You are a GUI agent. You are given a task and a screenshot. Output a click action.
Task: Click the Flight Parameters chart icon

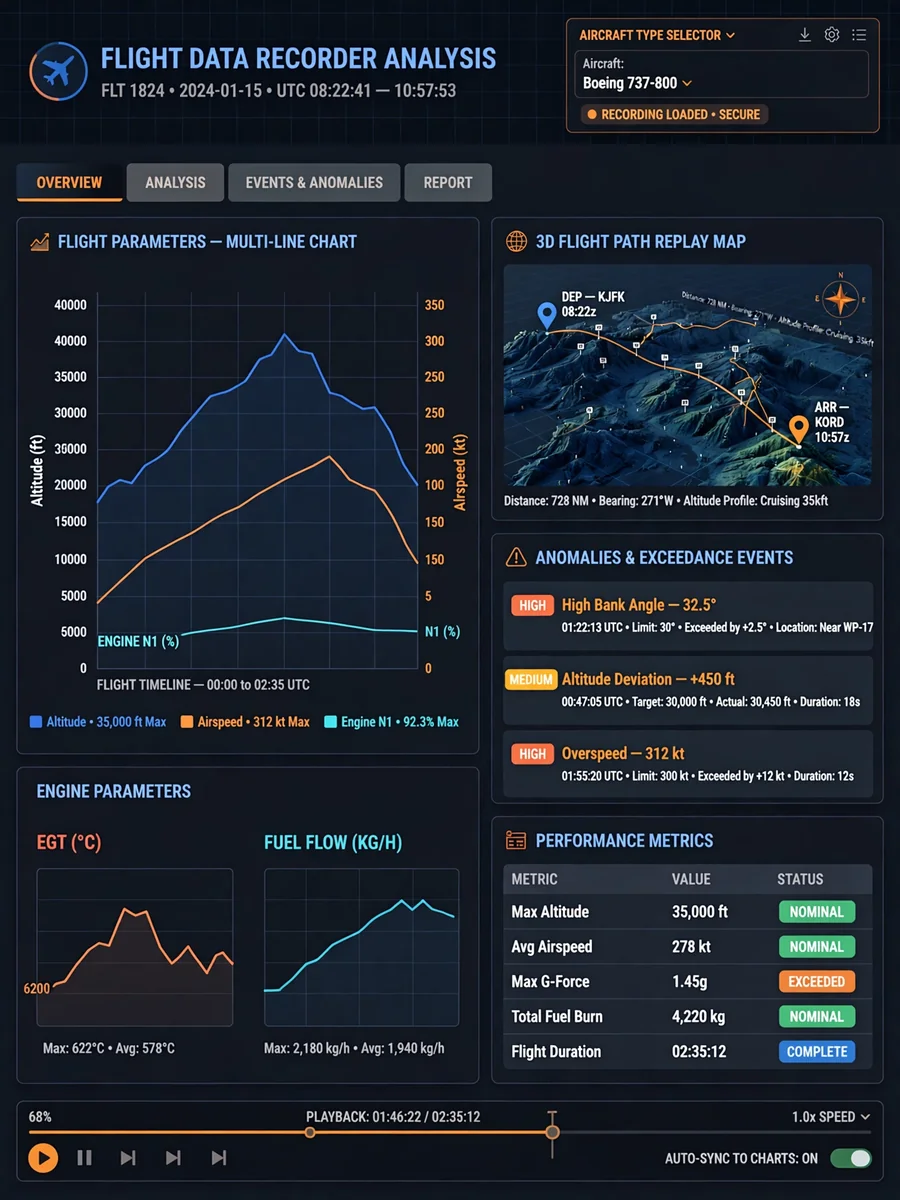tap(40, 242)
